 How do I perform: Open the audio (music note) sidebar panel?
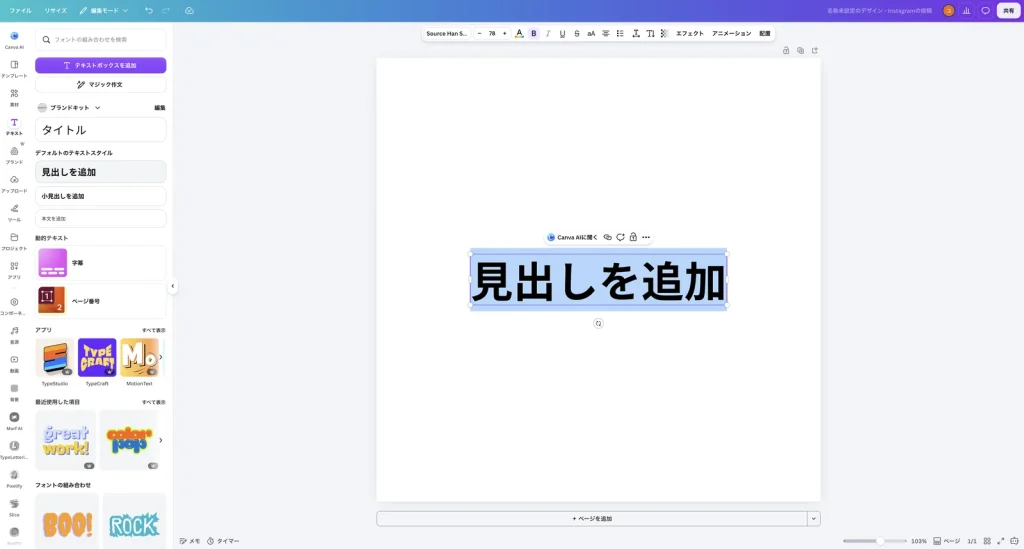[14, 334]
